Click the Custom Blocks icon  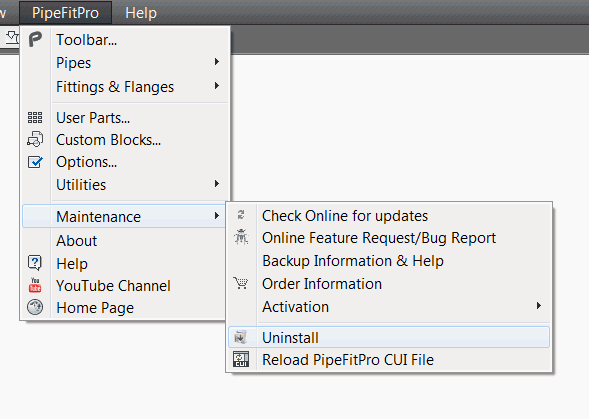coord(35,139)
